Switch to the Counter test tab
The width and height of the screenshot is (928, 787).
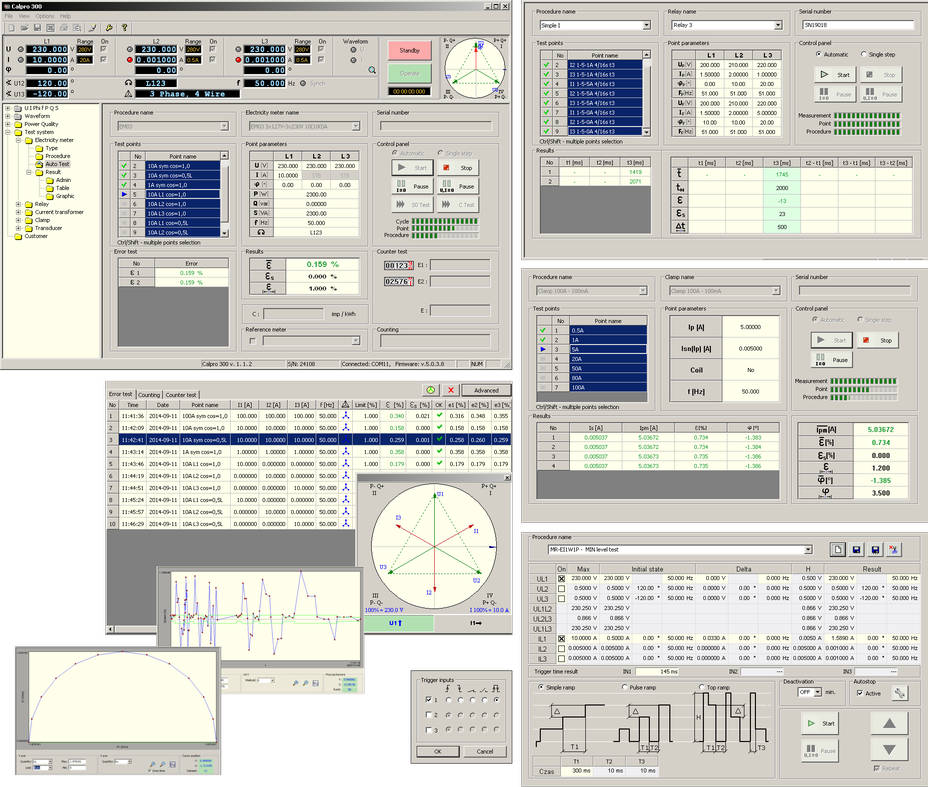181,395
